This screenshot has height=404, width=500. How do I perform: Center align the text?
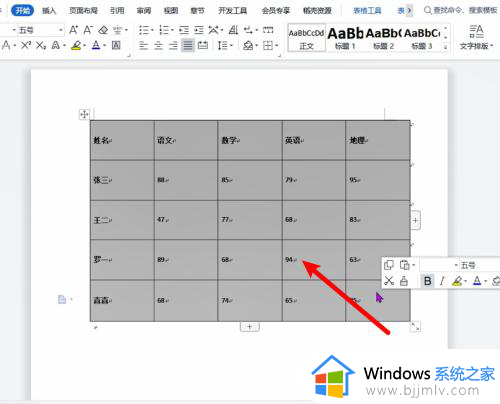pyautogui.click(x=158, y=45)
